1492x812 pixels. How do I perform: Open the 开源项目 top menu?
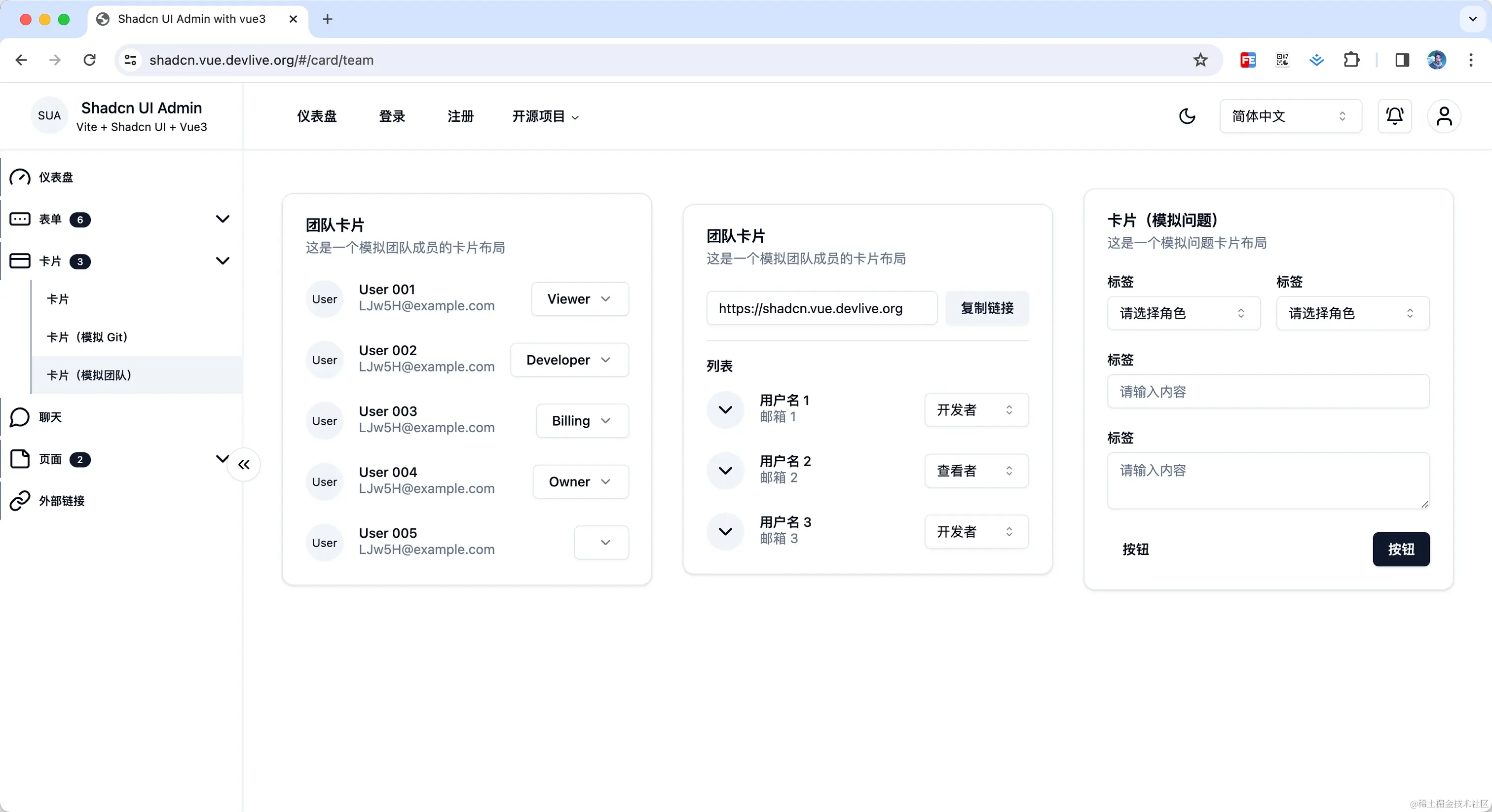click(x=545, y=116)
